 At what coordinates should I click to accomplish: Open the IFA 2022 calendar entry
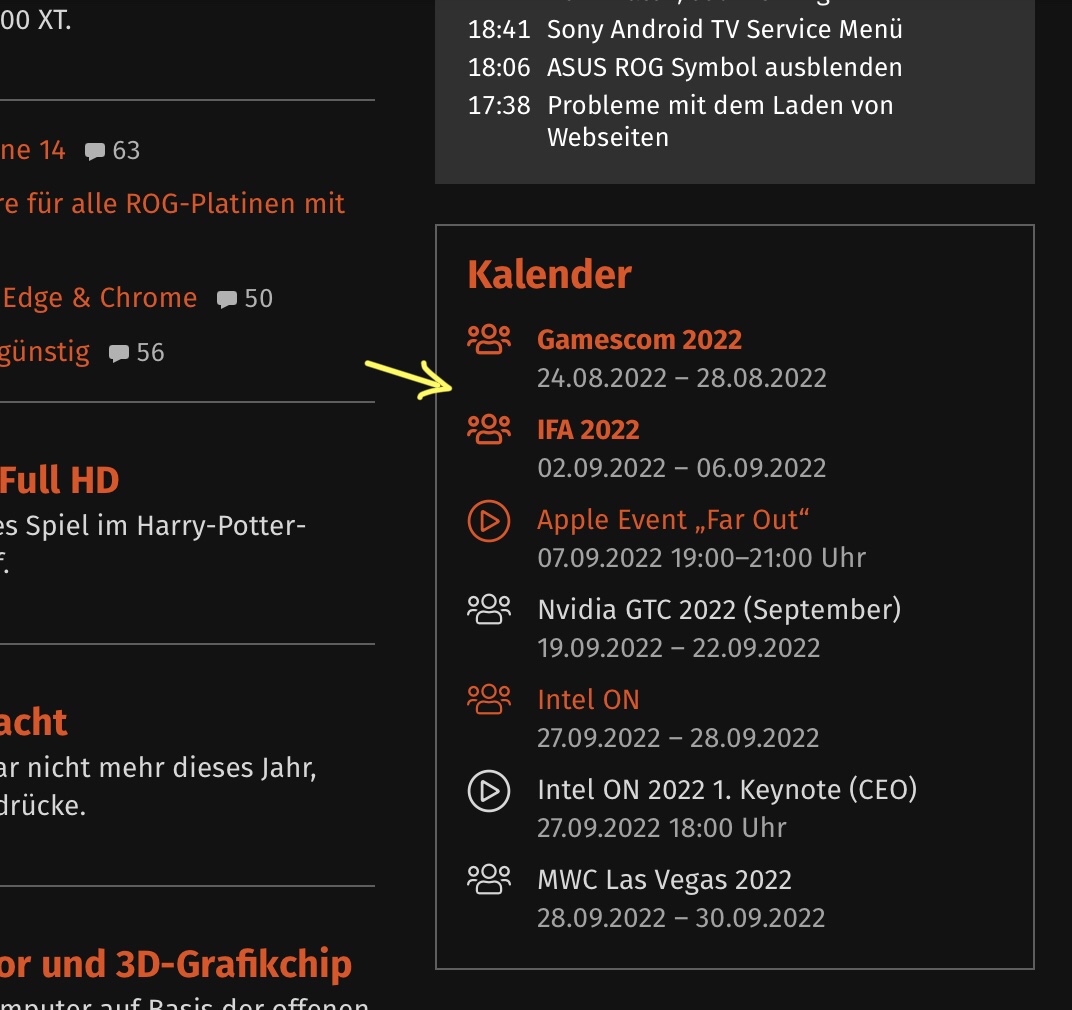coord(588,430)
